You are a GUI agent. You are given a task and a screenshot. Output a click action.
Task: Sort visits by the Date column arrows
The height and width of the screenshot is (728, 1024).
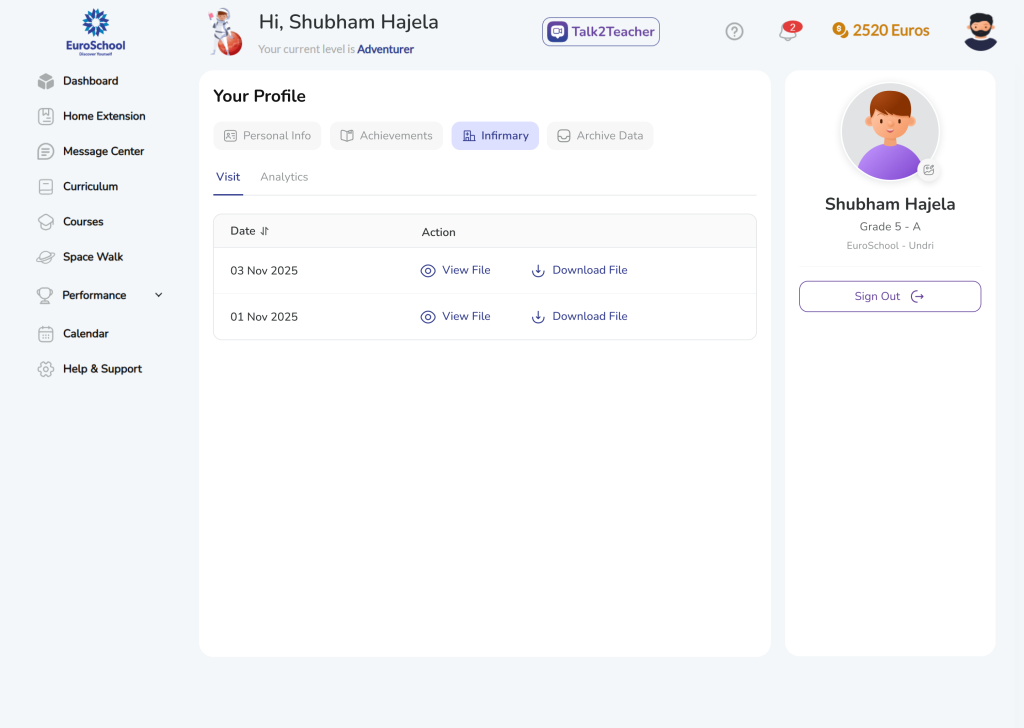click(265, 231)
